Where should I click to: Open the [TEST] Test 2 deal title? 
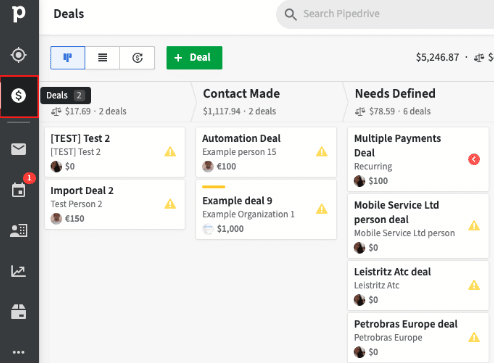[80, 138]
